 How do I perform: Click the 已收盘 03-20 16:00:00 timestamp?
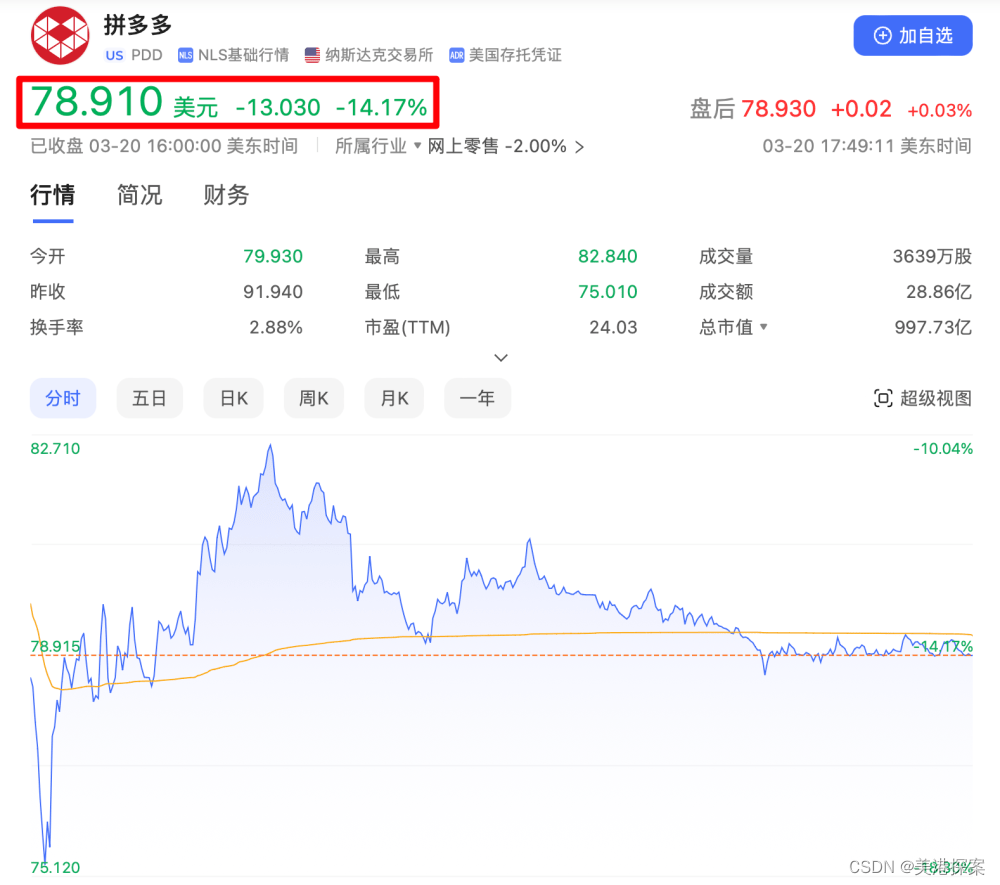pos(164,146)
